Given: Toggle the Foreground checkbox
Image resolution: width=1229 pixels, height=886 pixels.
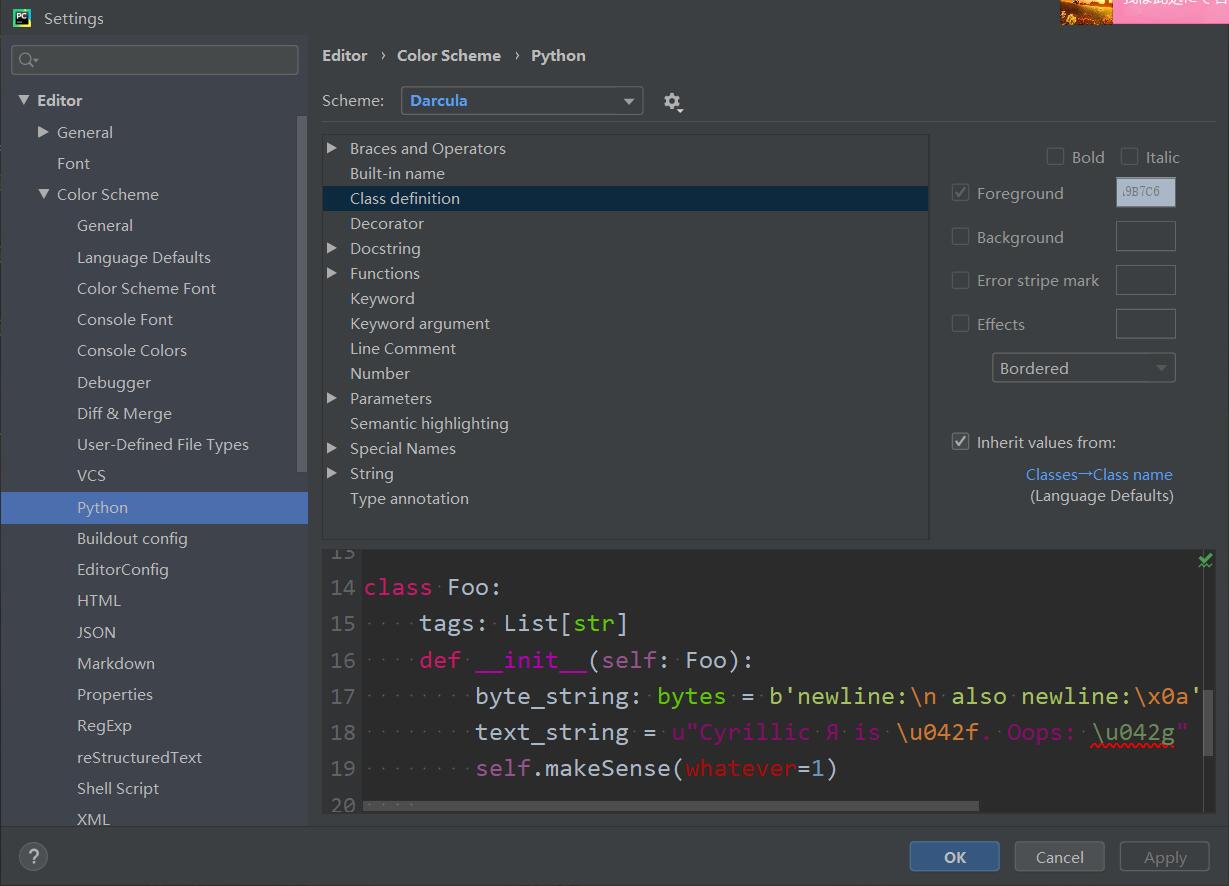Looking at the screenshot, I should point(960,193).
